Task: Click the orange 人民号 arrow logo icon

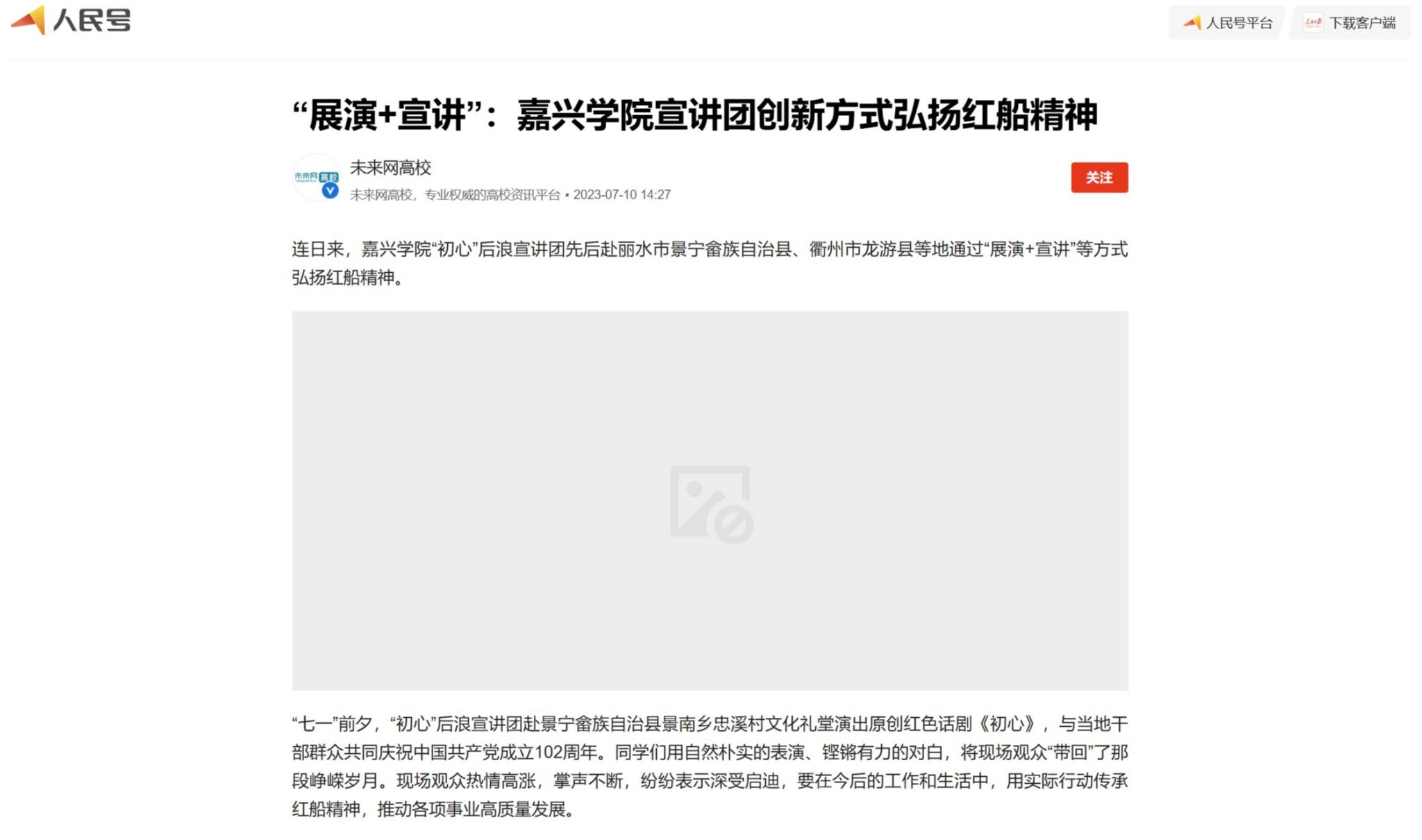Action: 28,19
